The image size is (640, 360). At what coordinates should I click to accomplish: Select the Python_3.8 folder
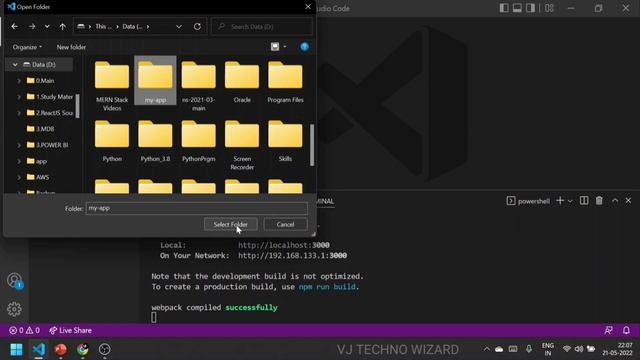(155, 141)
